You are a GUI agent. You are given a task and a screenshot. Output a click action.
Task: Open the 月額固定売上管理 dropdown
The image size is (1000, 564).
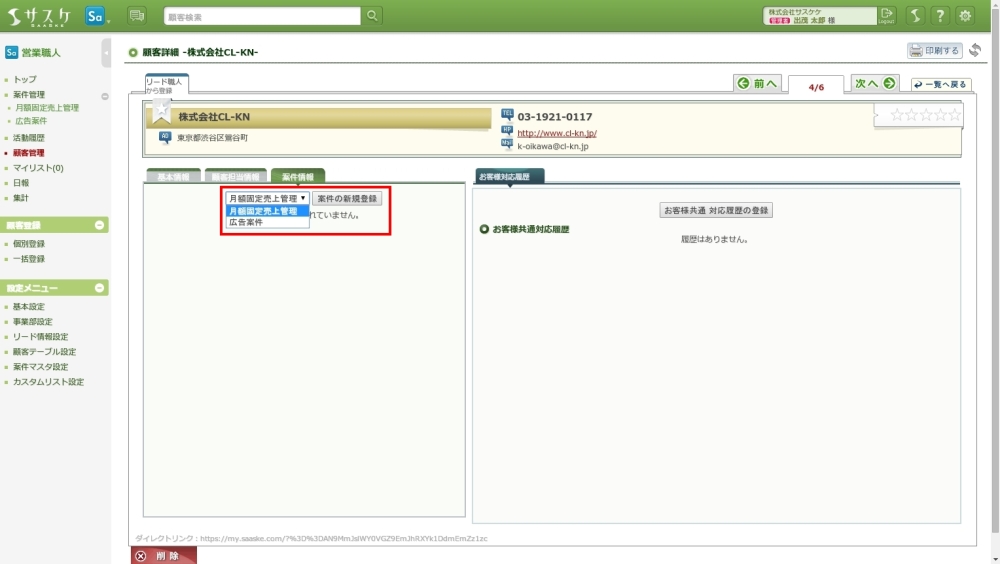click(x=267, y=198)
